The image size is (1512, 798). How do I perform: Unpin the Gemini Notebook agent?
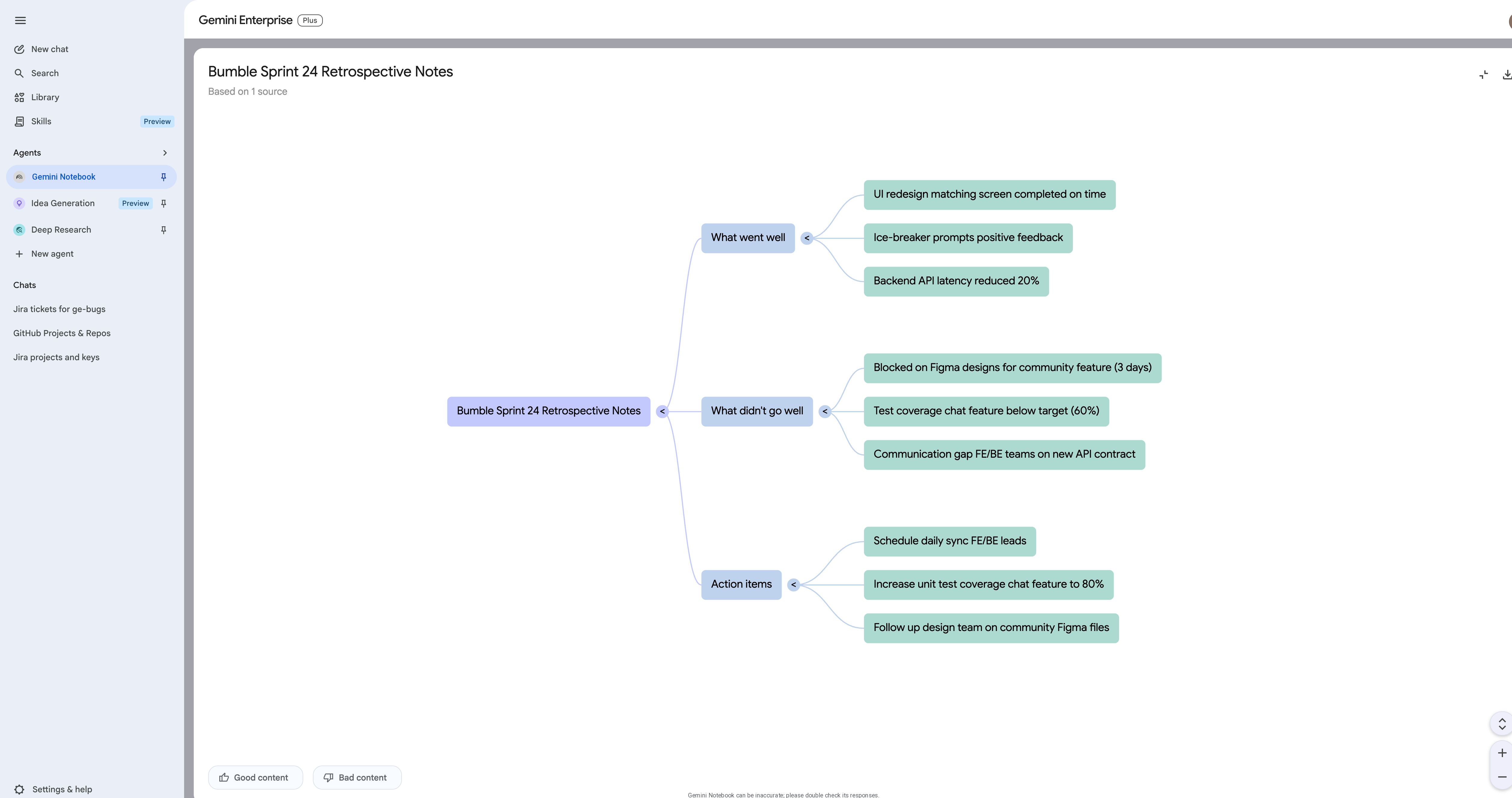tap(164, 177)
